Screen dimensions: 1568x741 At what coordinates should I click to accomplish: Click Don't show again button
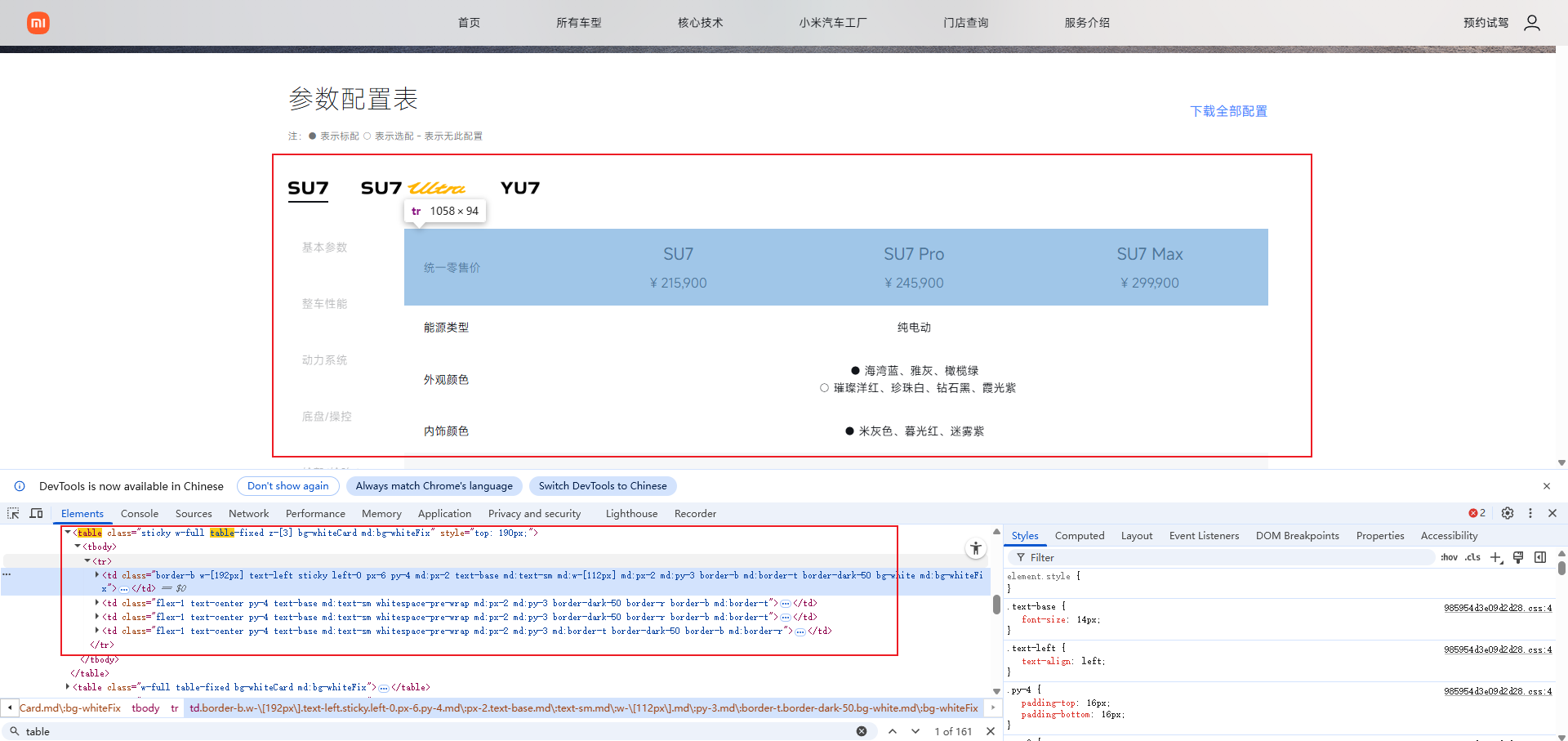pos(288,486)
